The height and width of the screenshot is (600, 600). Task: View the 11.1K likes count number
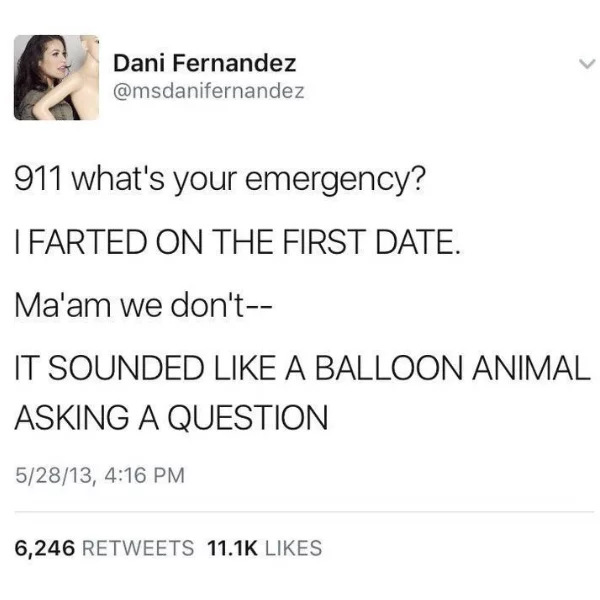coord(232,548)
